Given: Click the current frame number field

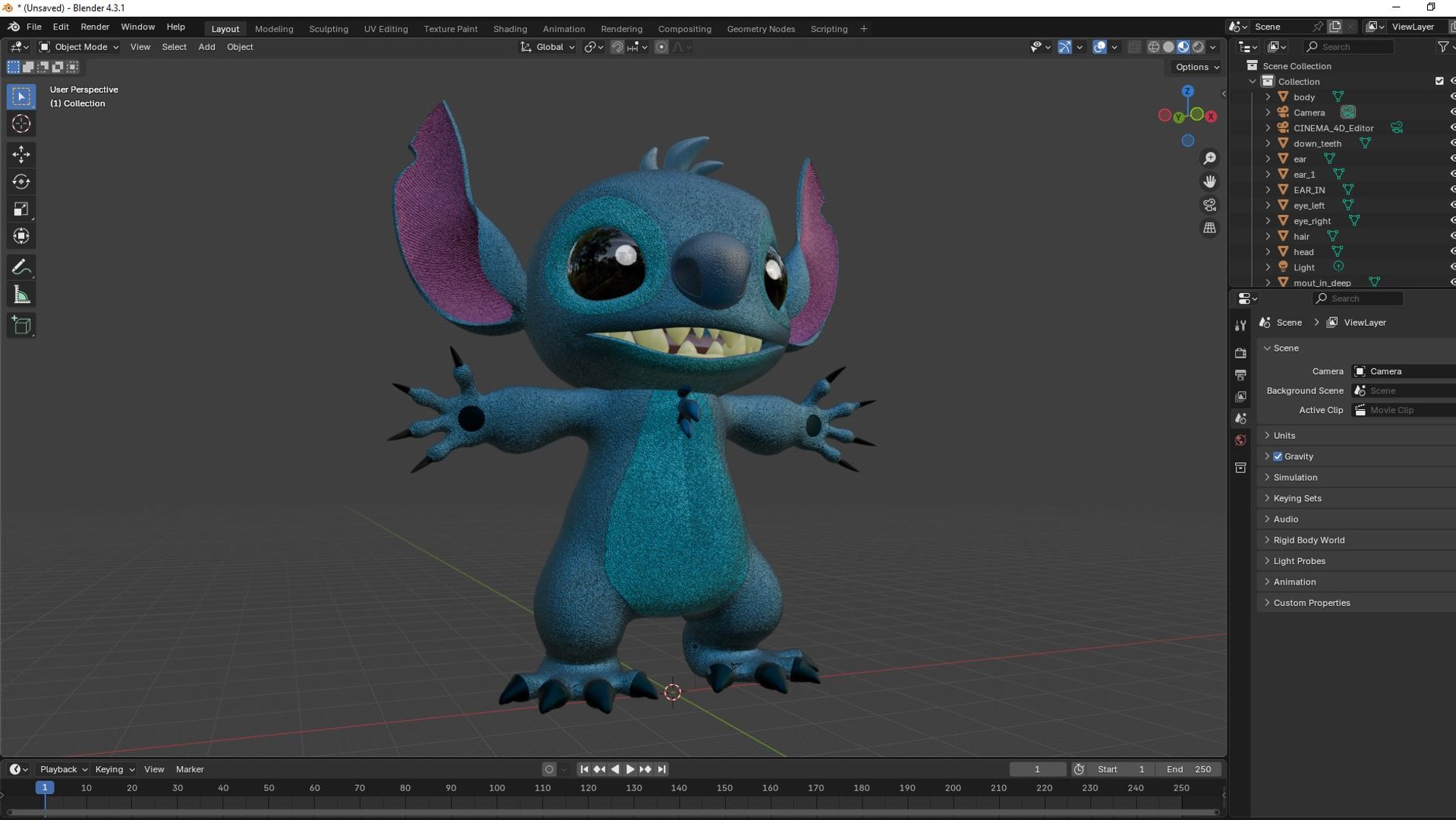Looking at the screenshot, I should click(x=1037, y=769).
